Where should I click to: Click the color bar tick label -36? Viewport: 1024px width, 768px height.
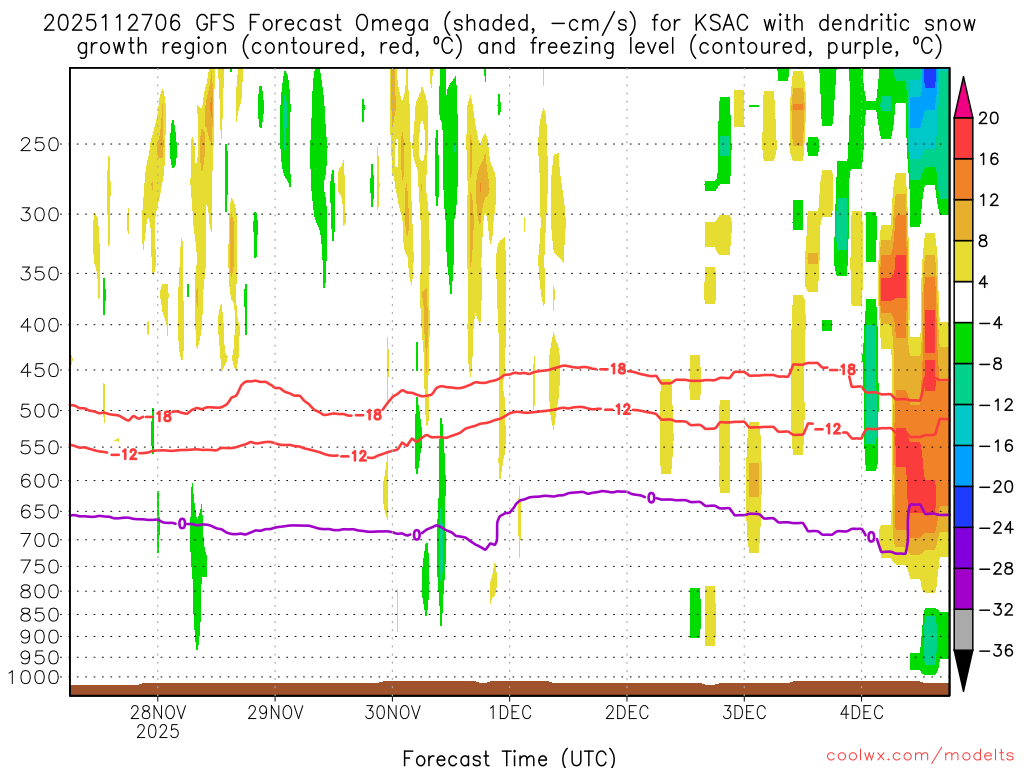tap(995, 650)
